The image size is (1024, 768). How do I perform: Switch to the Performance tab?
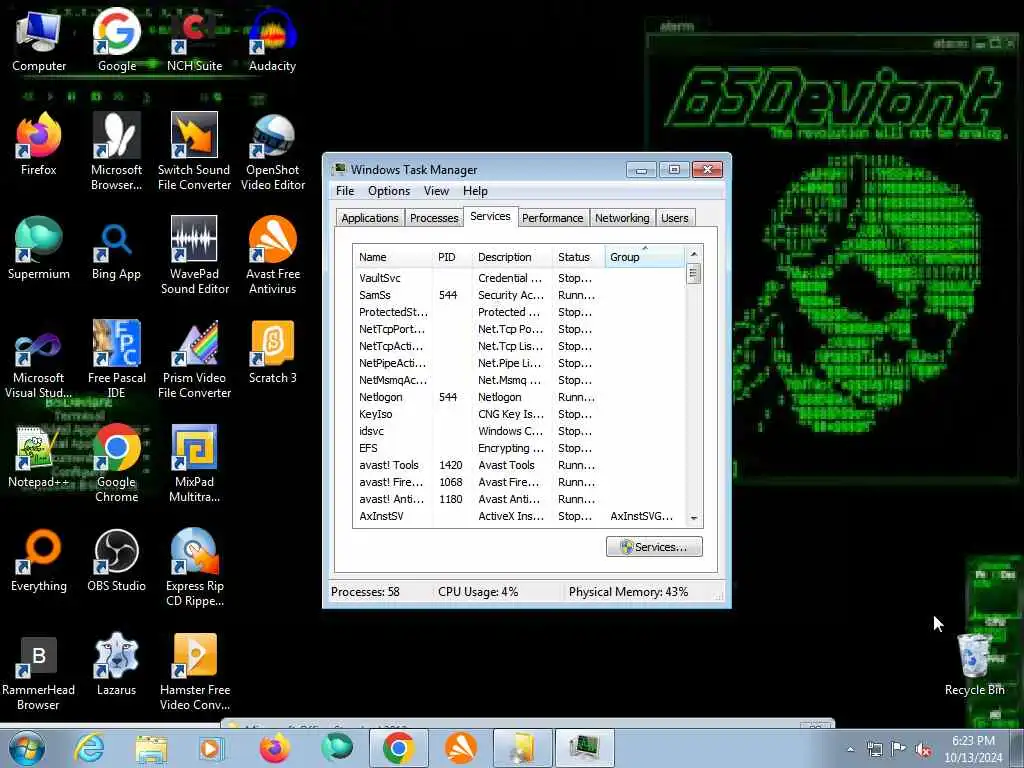(552, 218)
